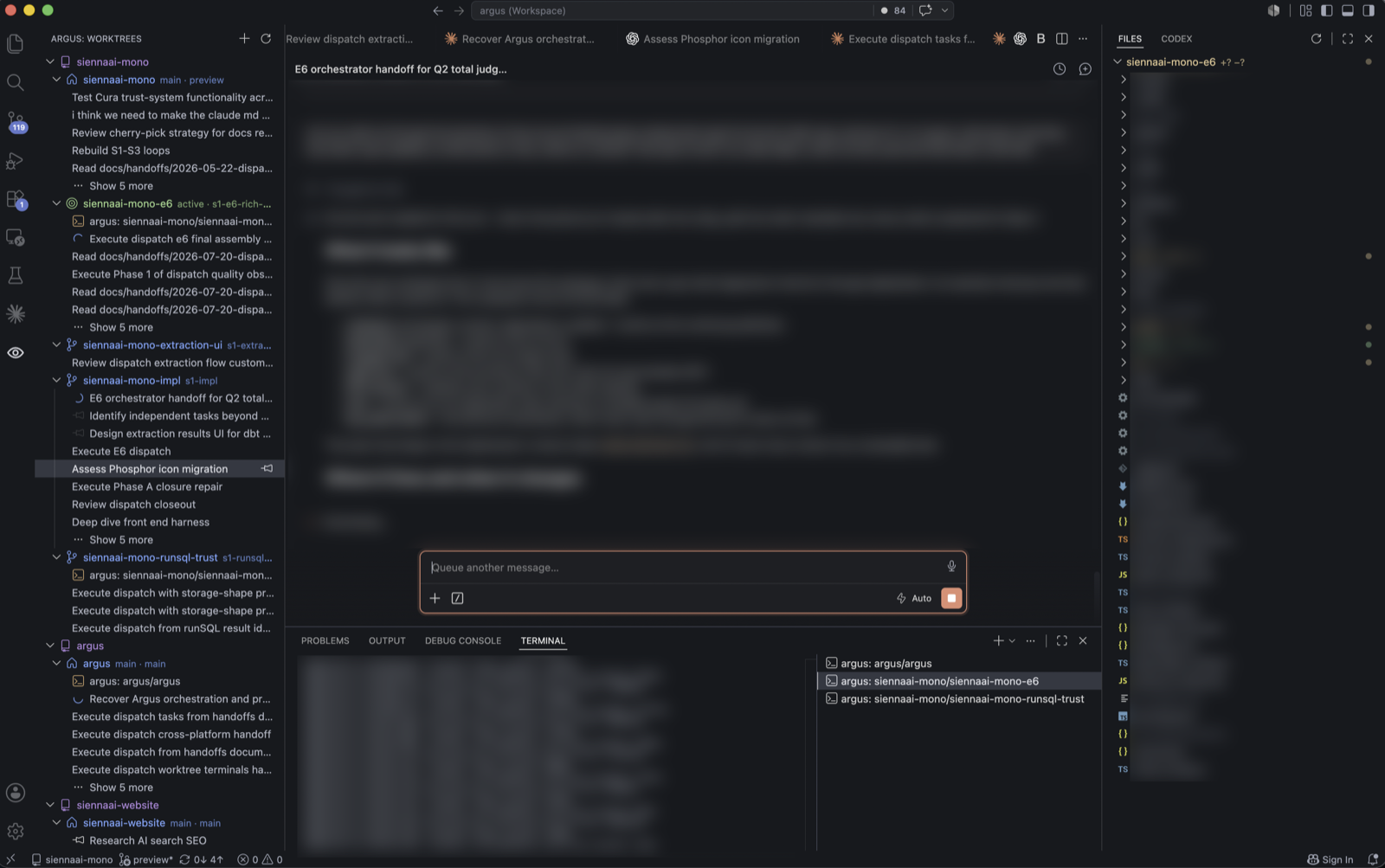Open Run and Debug view
This screenshot has height=868, width=1385.
point(15,161)
